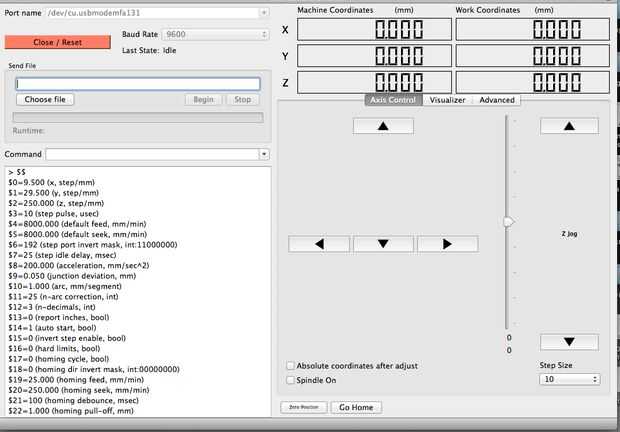Screen dimensions: 620x432
Task: Click the '$7=25 (step idle delay, msec)' line
Action: click(x=62, y=255)
